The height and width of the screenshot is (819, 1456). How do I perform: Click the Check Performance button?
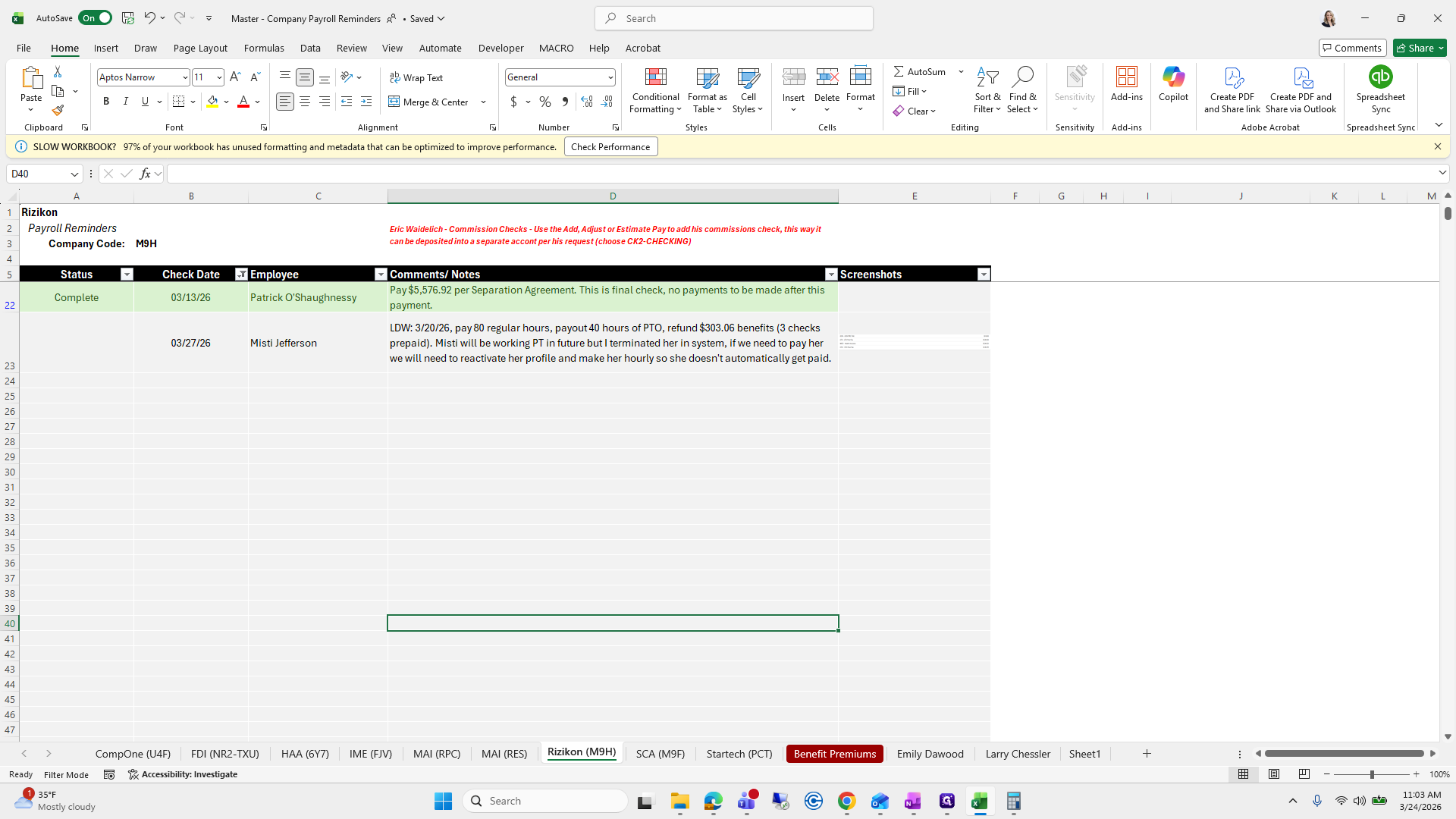pyautogui.click(x=610, y=147)
